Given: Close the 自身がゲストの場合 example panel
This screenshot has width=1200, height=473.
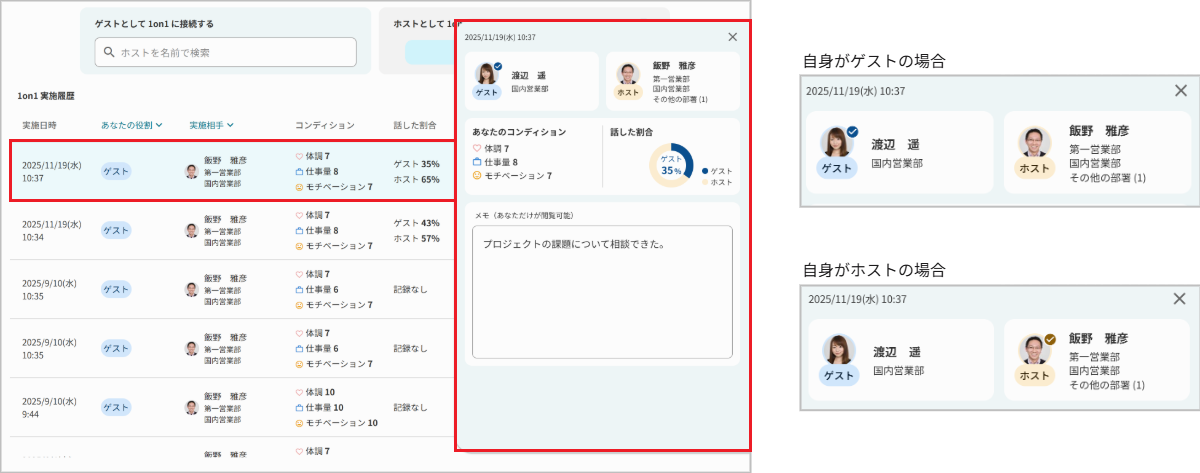Looking at the screenshot, I should click(1181, 90).
